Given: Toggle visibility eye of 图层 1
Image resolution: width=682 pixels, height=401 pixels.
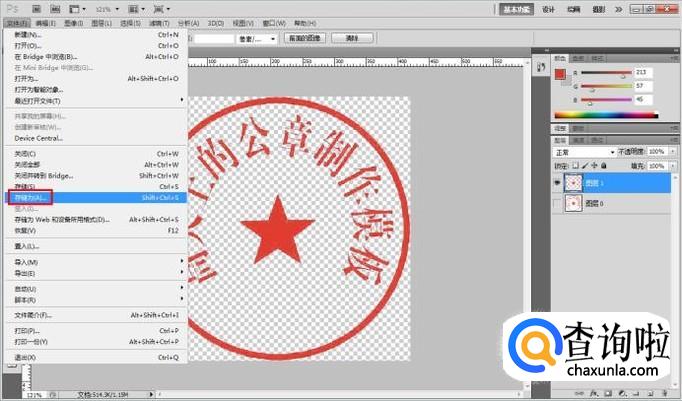Looking at the screenshot, I should (558, 183).
